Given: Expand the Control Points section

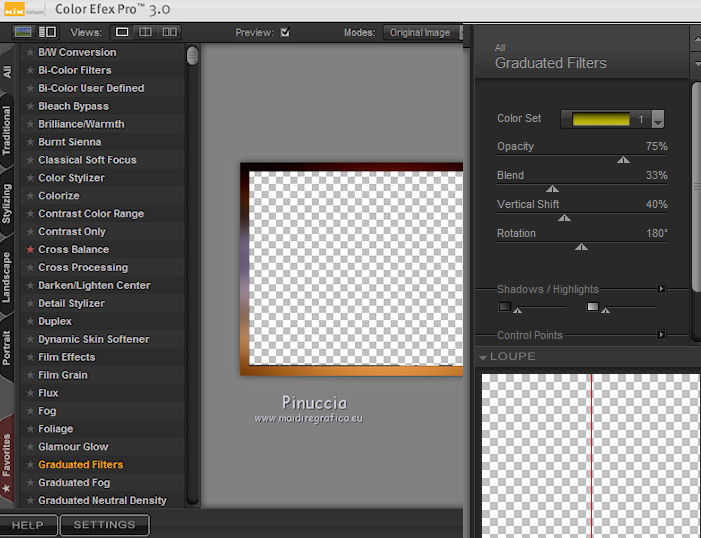Looking at the screenshot, I should [661, 335].
